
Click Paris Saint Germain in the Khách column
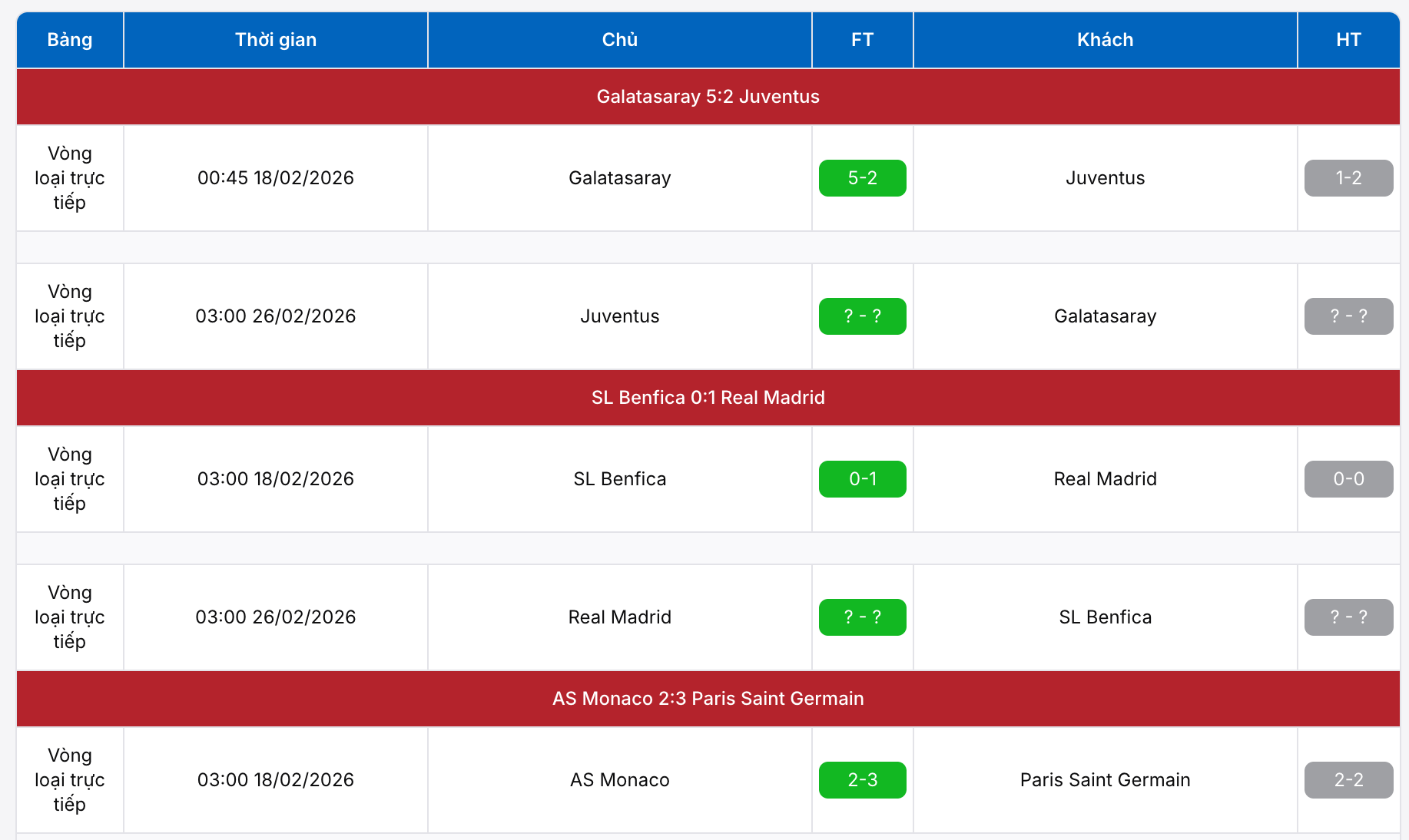pyautogui.click(x=1105, y=780)
